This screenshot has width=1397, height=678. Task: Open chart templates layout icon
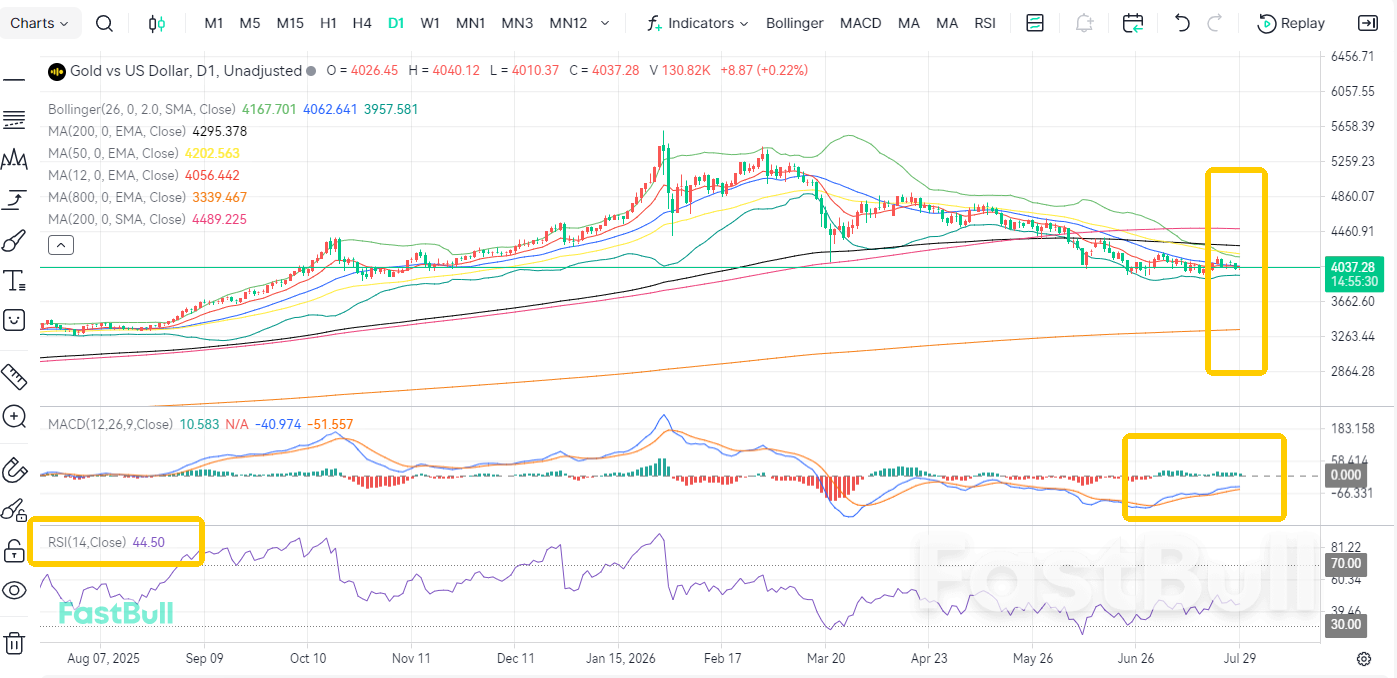point(1035,23)
